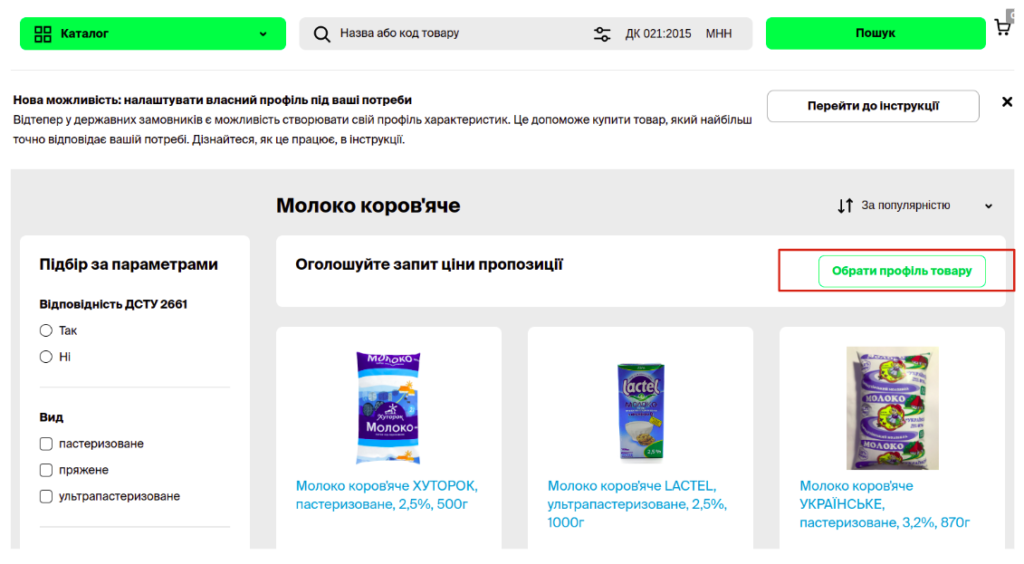The width and height of the screenshot is (1024, 564).
Task: Dismiss the new feature notification banner
Action: [1007, 102]
